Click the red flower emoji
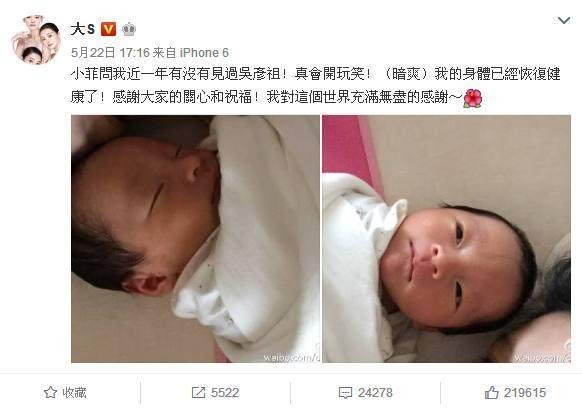This screenshot has height=412, width=582. click(x=473, y=98)
